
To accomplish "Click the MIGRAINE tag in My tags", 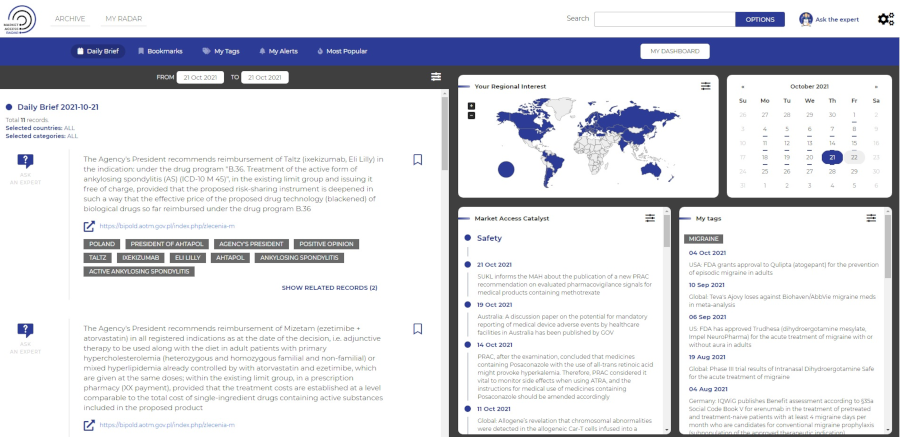I will [x=704, y=238].
